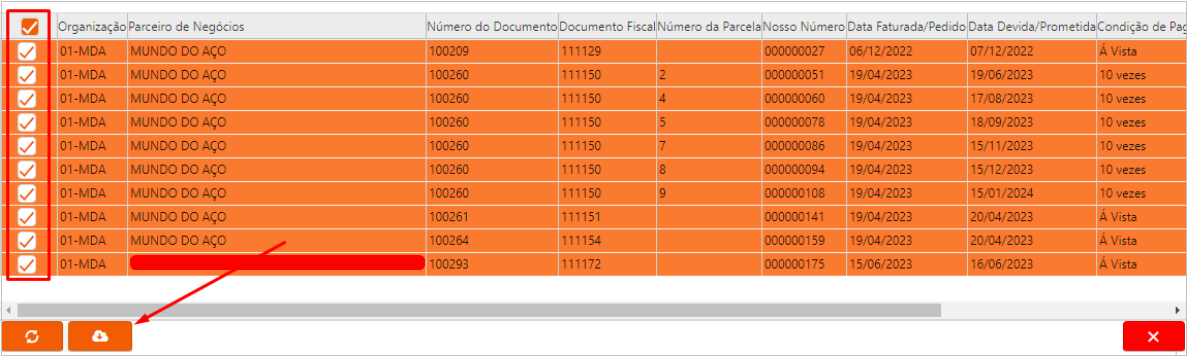Select fiscal document 111151 cell
Viewport: 1190px width, 364px height.
point(607,217)
